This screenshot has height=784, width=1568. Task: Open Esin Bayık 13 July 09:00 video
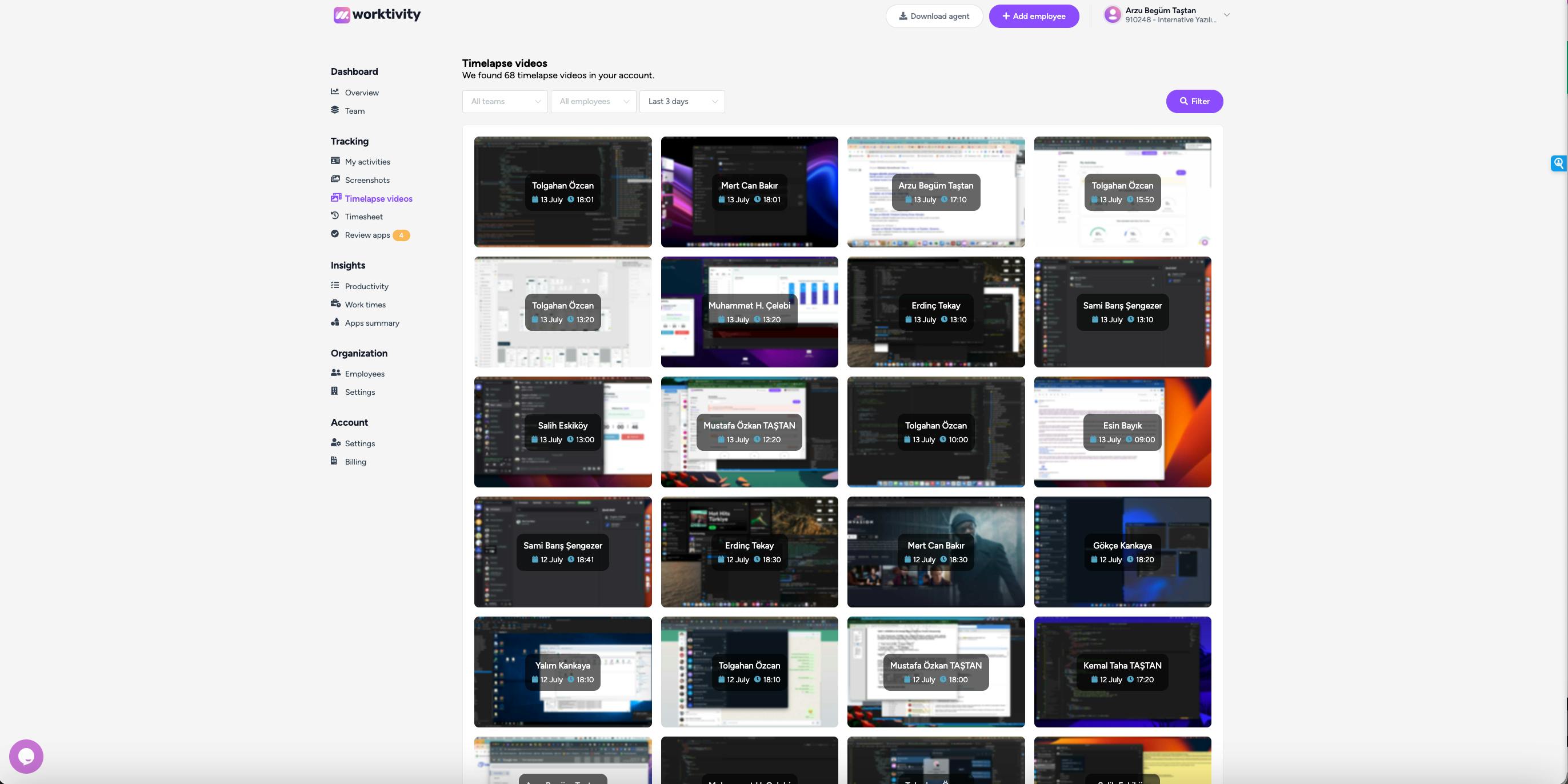pyautogui.click(x=1122, y=431)
